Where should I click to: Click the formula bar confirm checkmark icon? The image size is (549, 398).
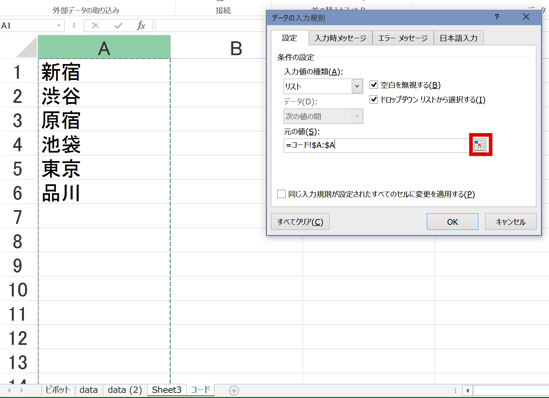118,26
